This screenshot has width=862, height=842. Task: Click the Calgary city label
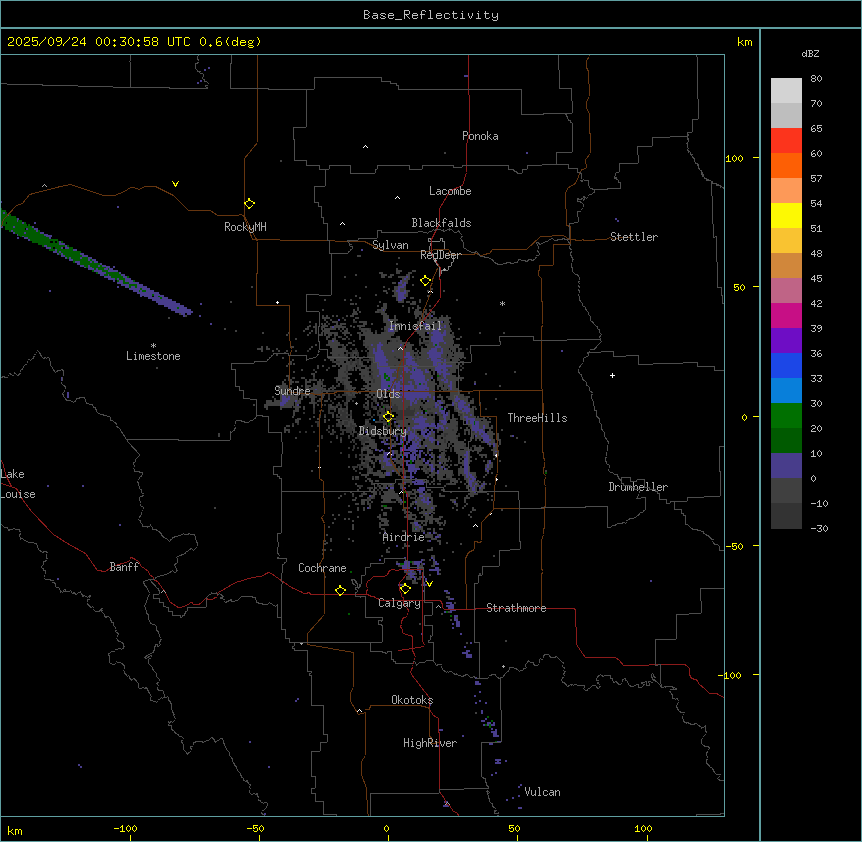click(x=399, y=604)
